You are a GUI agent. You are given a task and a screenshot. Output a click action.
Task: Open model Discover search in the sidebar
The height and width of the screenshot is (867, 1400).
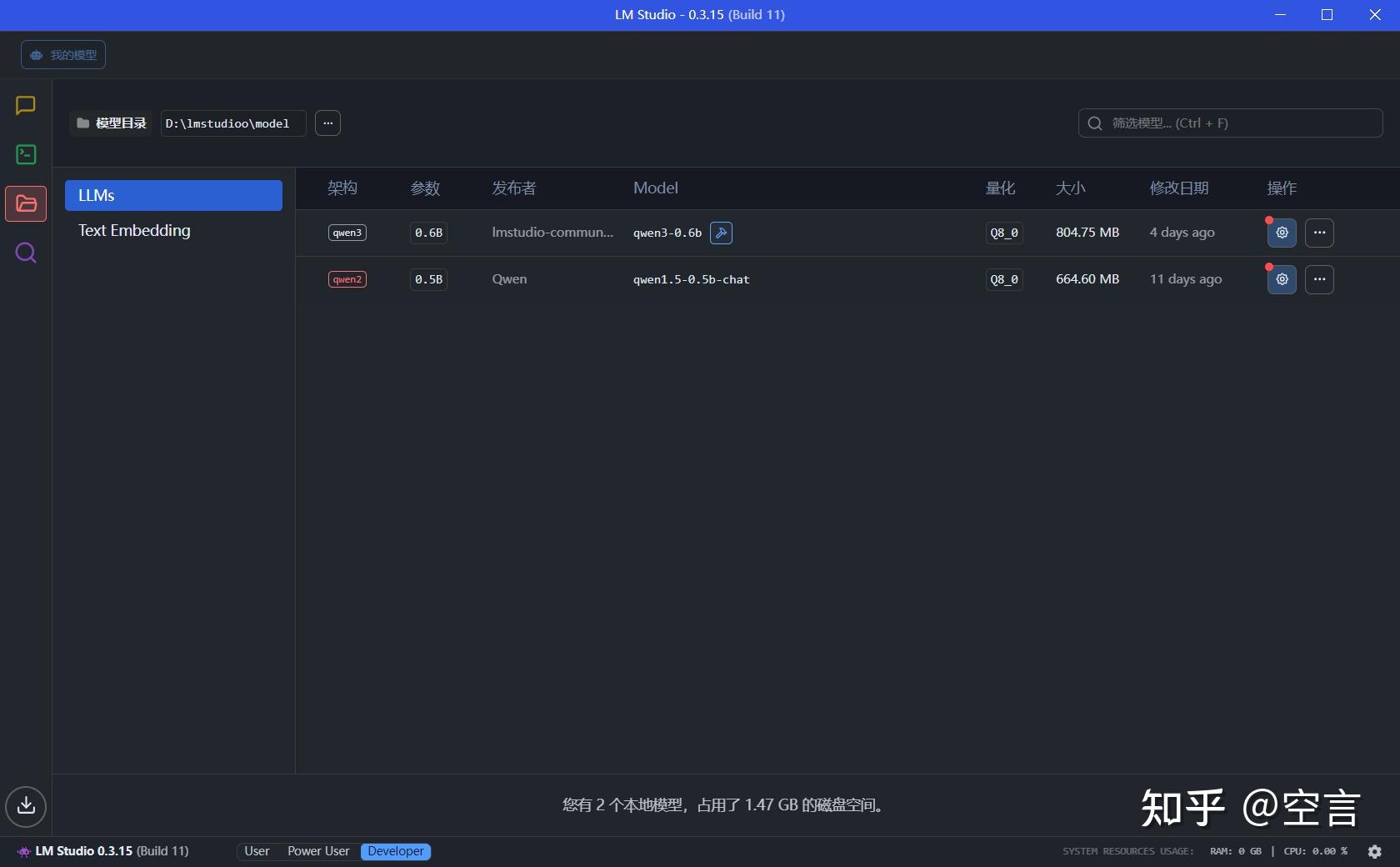25,253
